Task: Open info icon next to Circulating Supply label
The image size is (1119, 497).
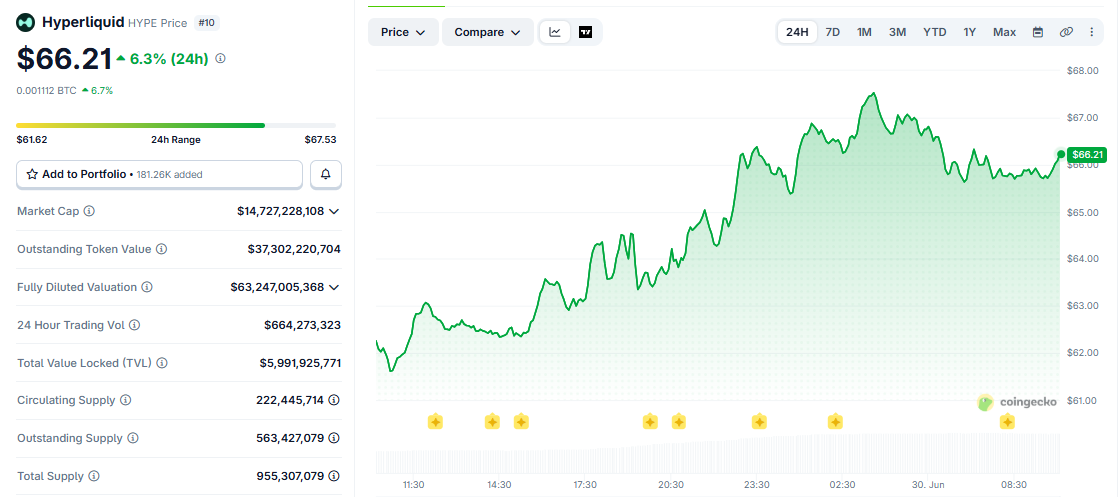Action: (x=126, y=400)
